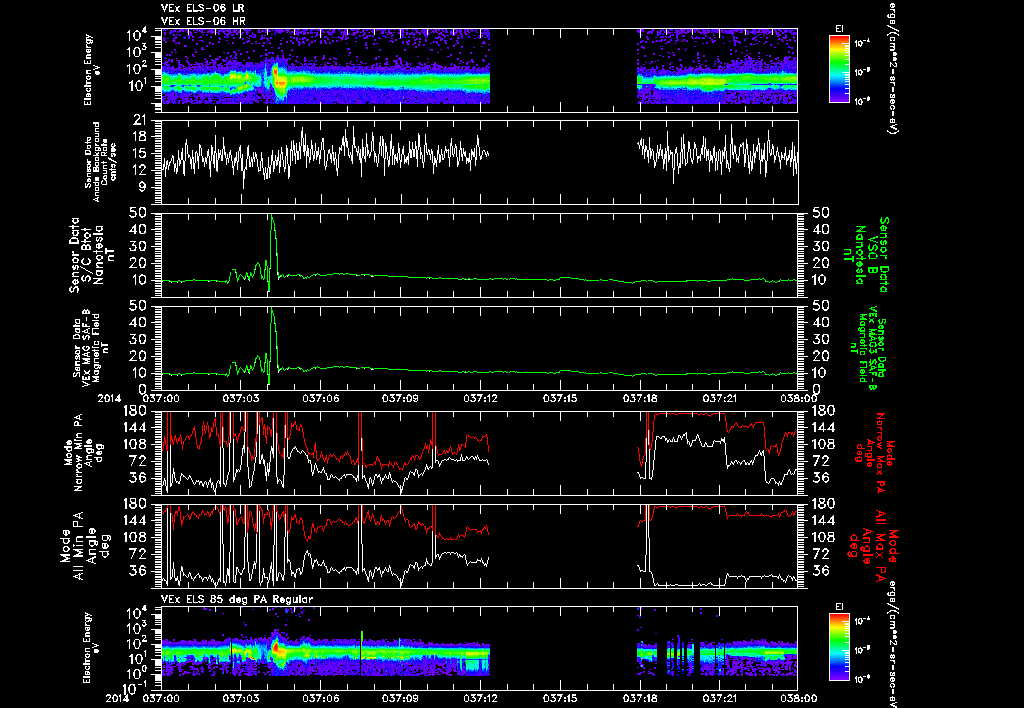Click the '12' tick on count rate axis
Image resolution: width=1024 pixels, height=708 pixels.
(140, 170)
